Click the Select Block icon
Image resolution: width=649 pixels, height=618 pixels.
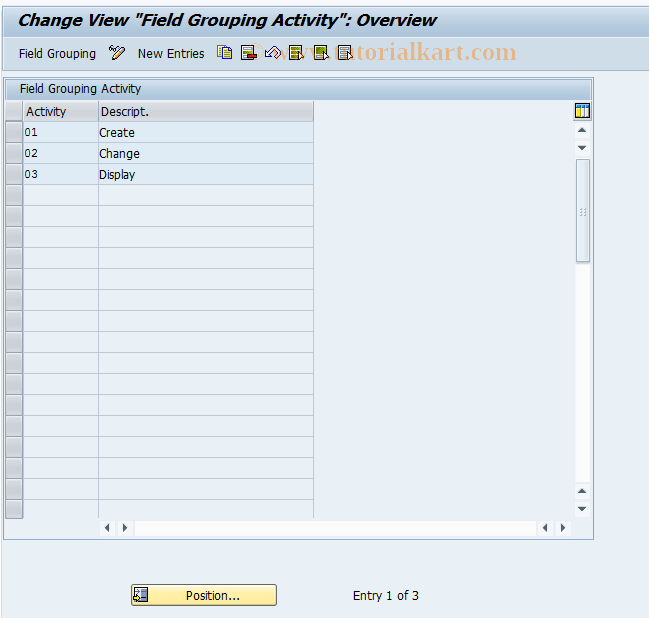[321, 53]
